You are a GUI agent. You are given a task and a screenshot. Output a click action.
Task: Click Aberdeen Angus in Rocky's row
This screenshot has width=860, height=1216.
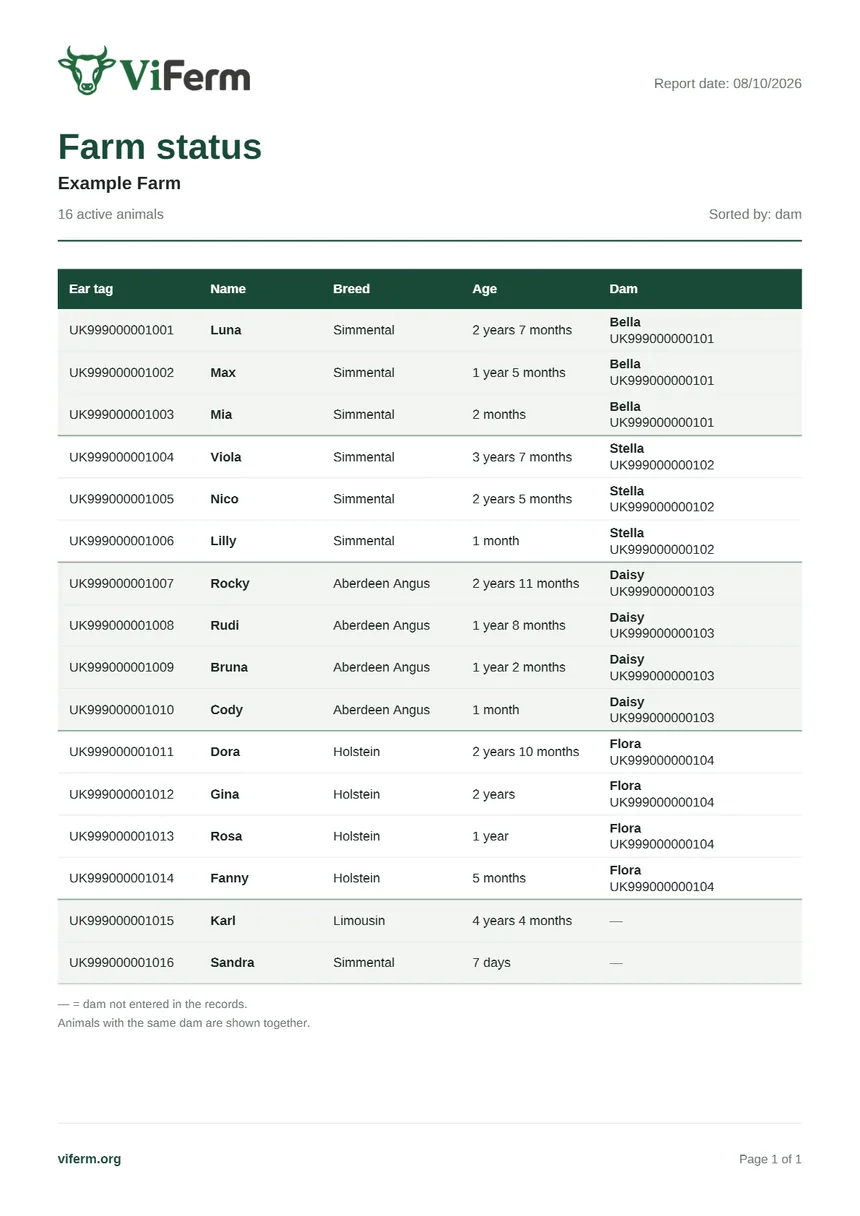tap(381, 583)
